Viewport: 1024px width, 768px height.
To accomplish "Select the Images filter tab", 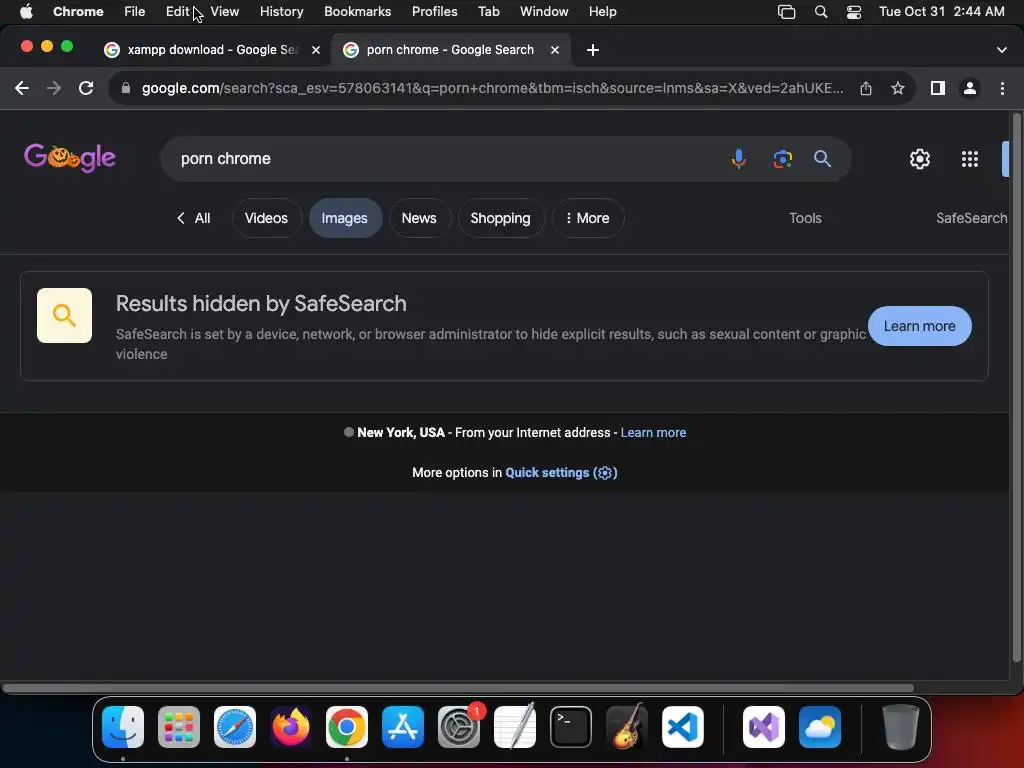I will [345, 218].
